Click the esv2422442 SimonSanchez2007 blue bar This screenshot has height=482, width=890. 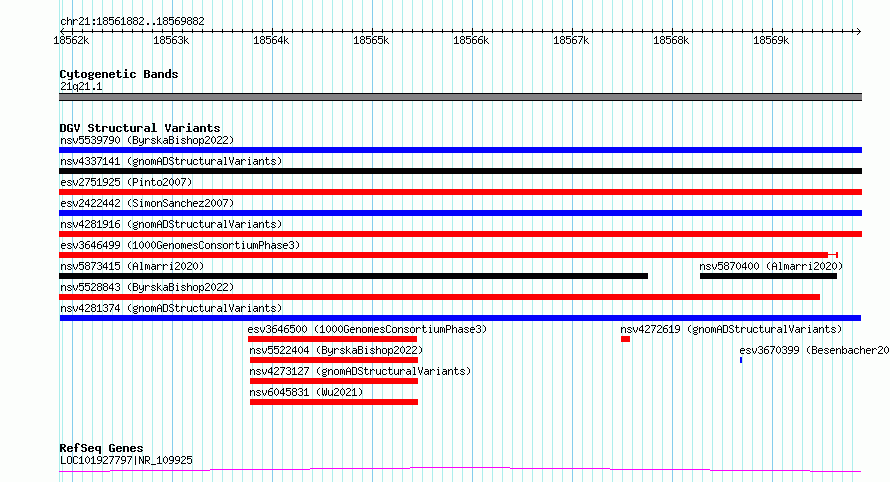[460, 213]
